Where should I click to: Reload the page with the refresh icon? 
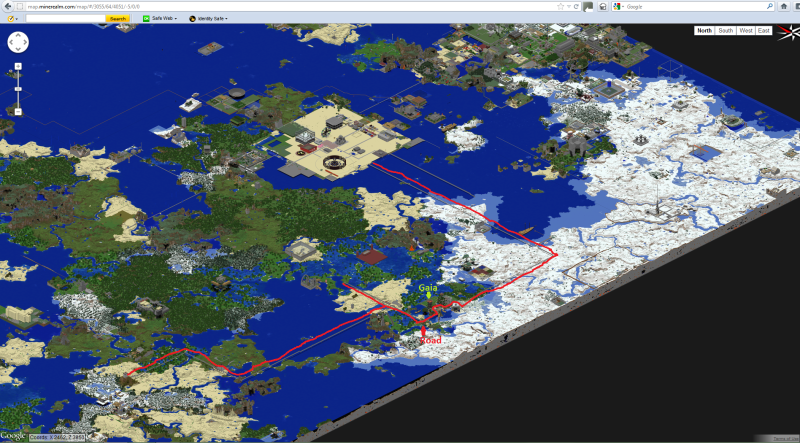click(x=576, y=7)
